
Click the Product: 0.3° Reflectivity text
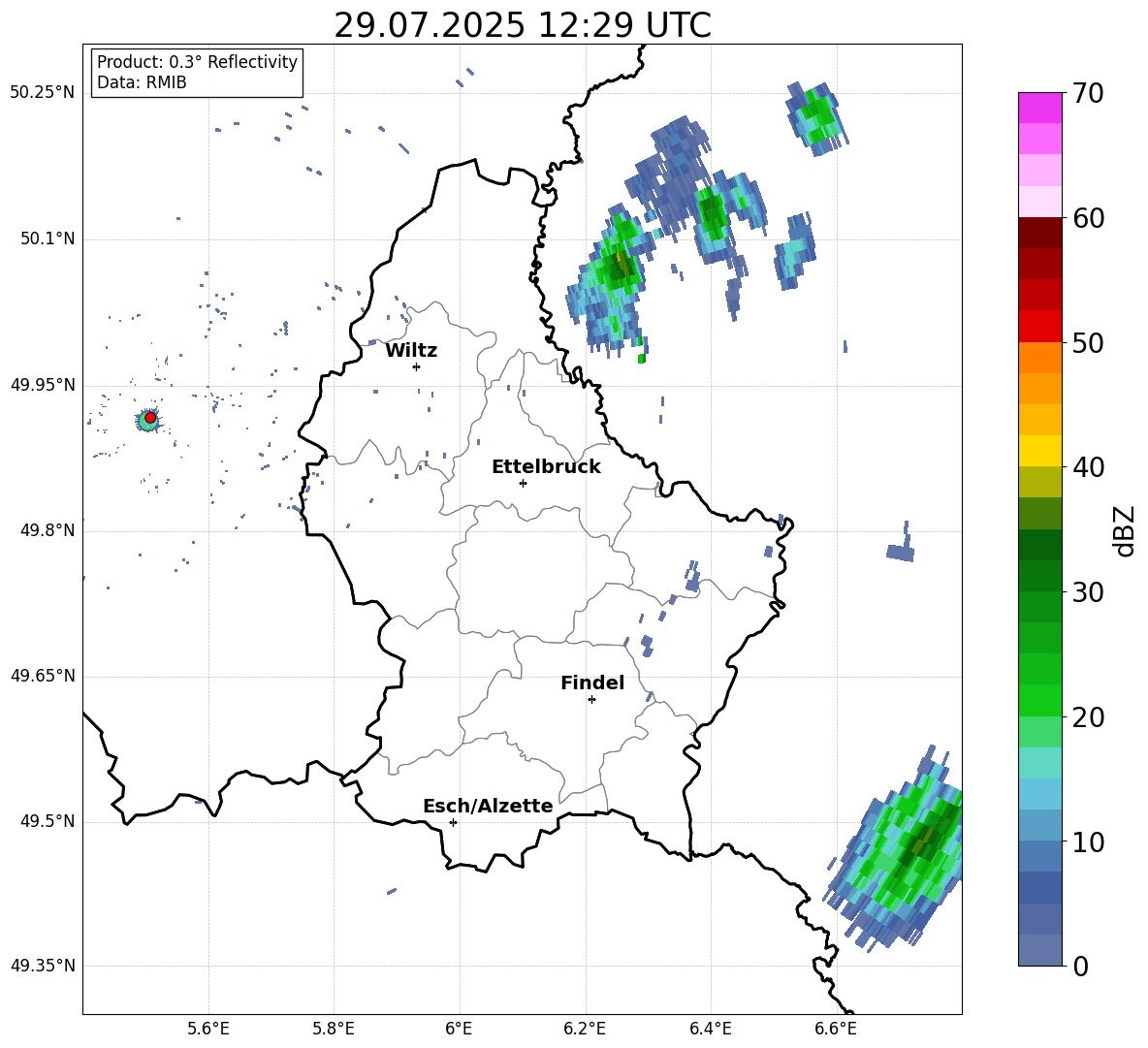coord(197,62)
